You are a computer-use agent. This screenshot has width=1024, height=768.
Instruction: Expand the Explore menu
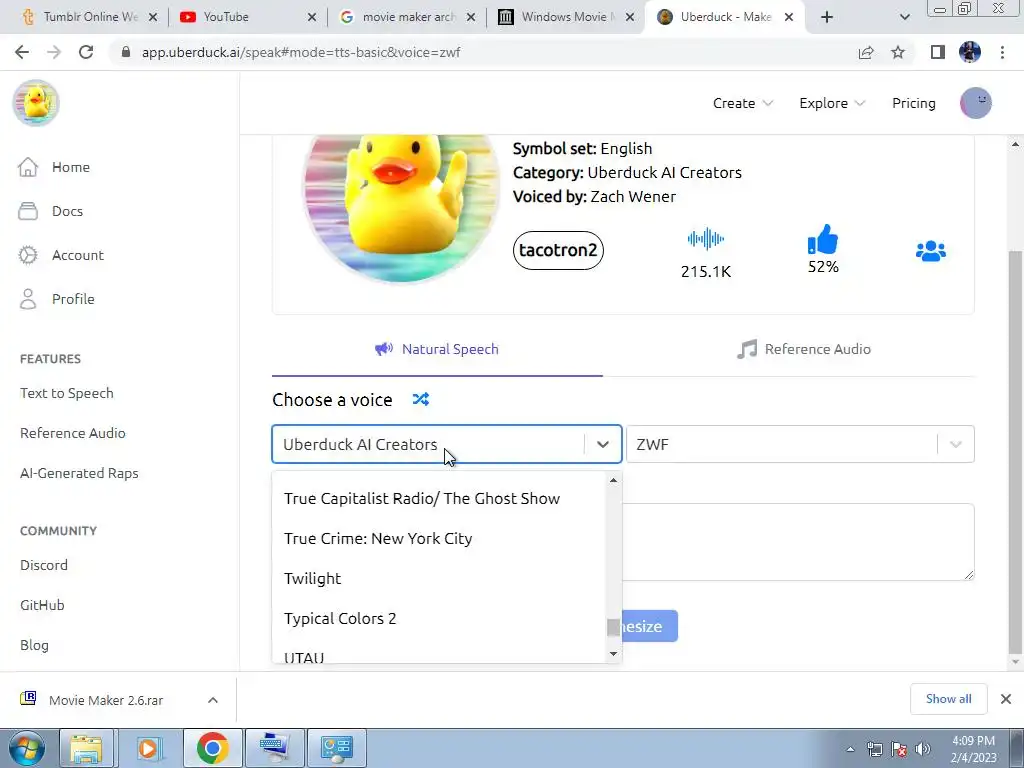pyautogui.click(x=832, y=103)
